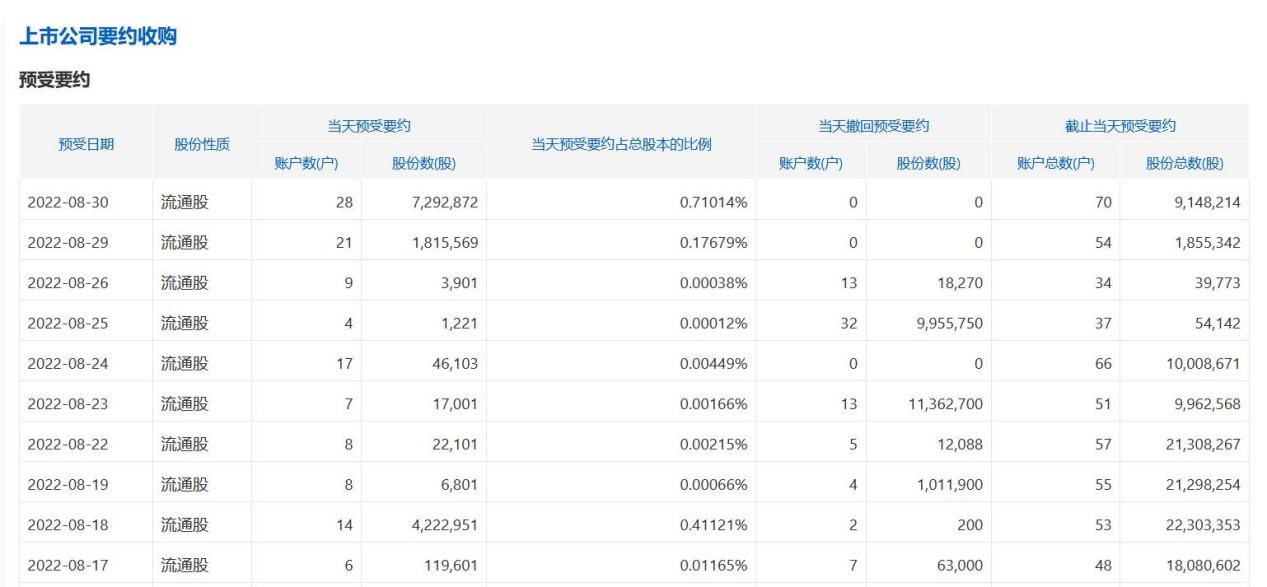Select the 2022-08-30 date cell
This screenshot has width=1267, height=587.
(68, 203)
